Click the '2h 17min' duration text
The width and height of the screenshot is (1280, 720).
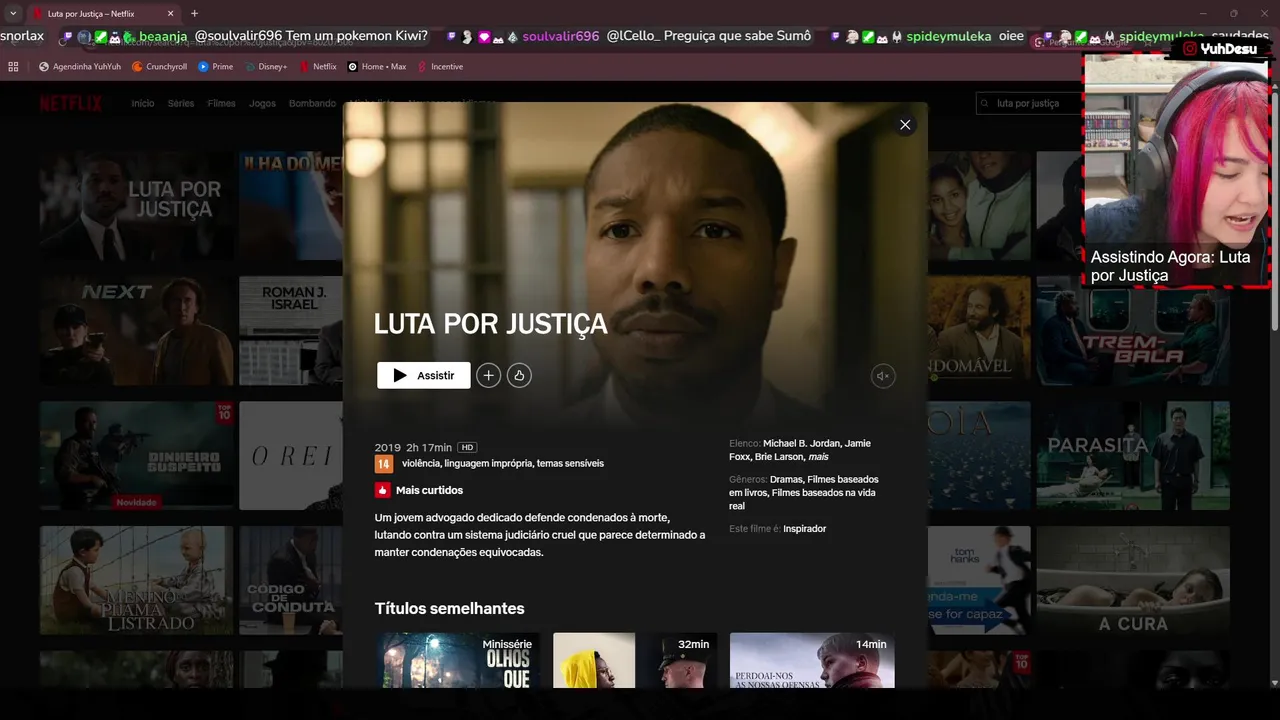pyautogui.click(x=429, y=447)
